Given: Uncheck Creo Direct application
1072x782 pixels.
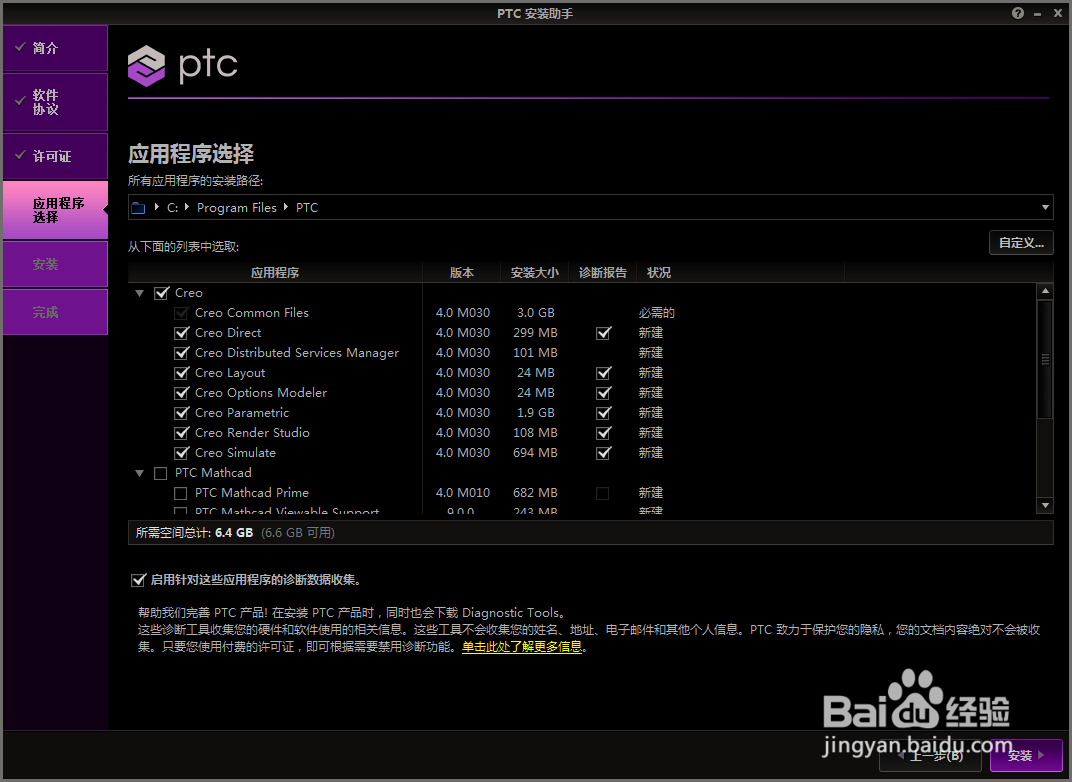Looking at the screenshot, I should point(181,333).
